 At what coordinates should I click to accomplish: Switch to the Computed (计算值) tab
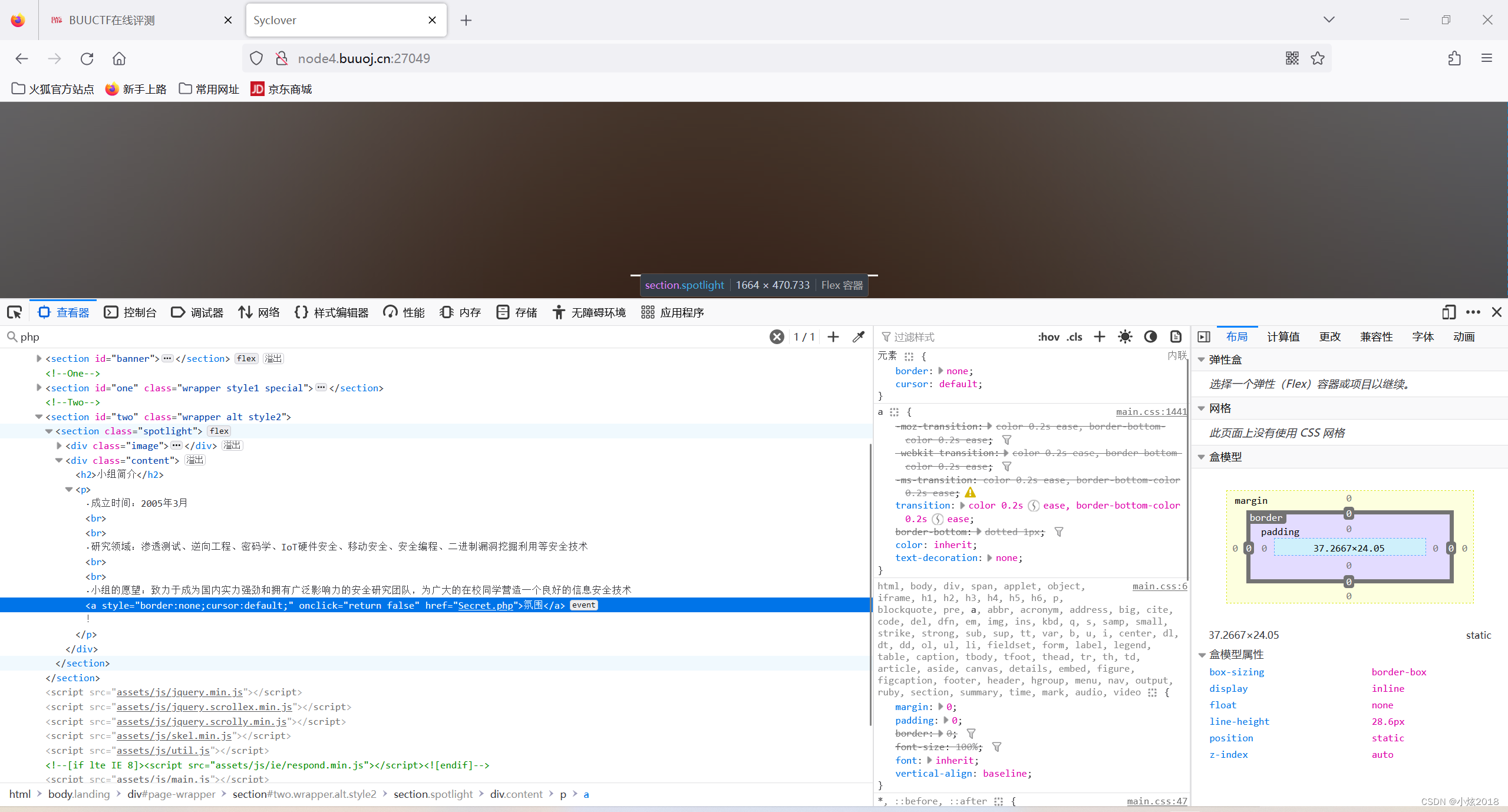[1283, 337]
